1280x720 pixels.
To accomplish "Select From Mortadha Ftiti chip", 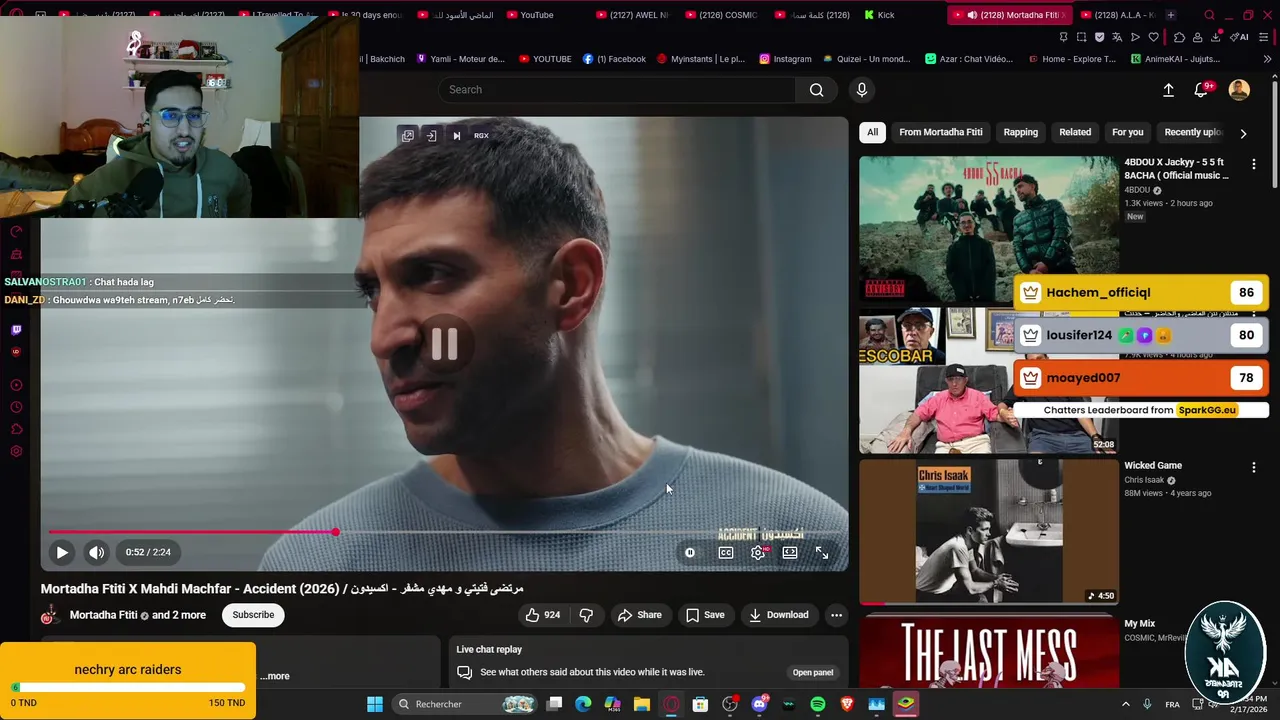I will click(x=940, y=132).
